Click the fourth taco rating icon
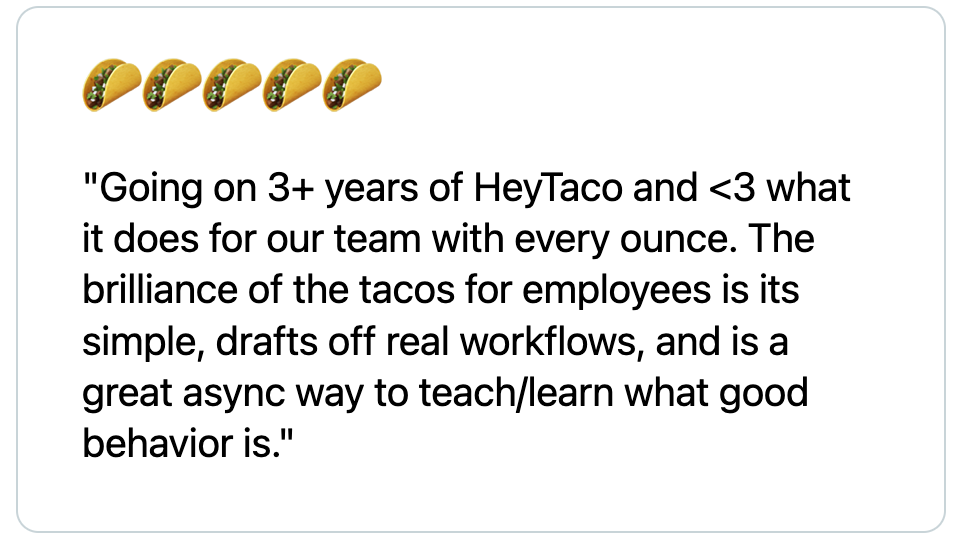 point(291,84)
